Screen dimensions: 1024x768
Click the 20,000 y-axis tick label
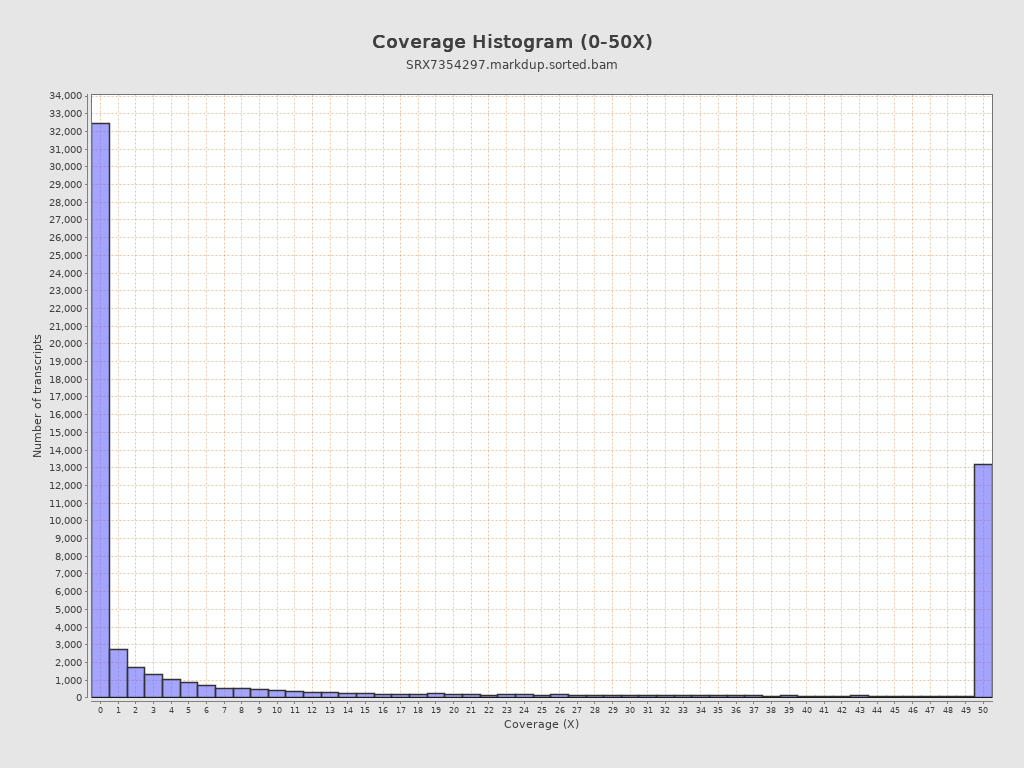[65, 344]
